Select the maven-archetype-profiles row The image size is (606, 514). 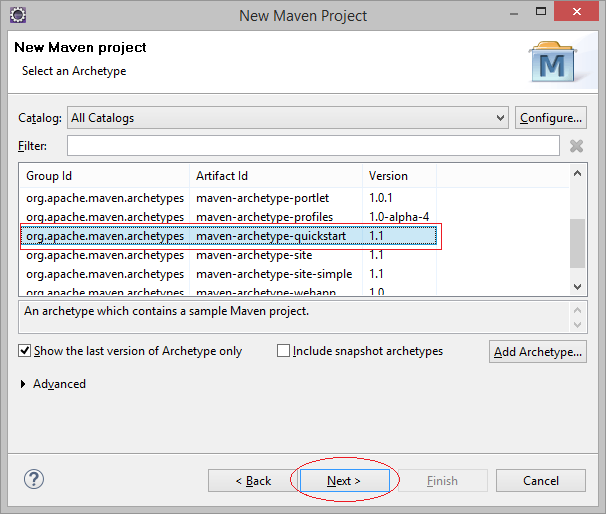point(228,217)
